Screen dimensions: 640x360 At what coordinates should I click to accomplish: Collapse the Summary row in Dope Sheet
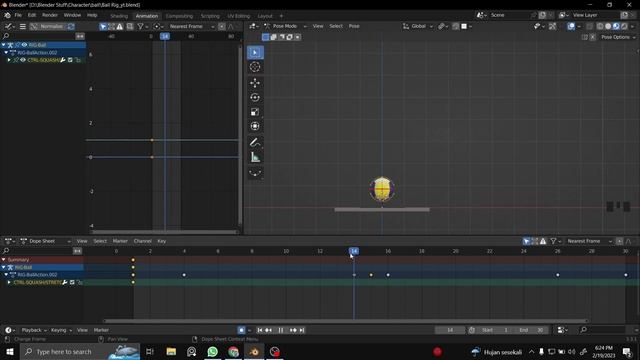click(4, 260)
